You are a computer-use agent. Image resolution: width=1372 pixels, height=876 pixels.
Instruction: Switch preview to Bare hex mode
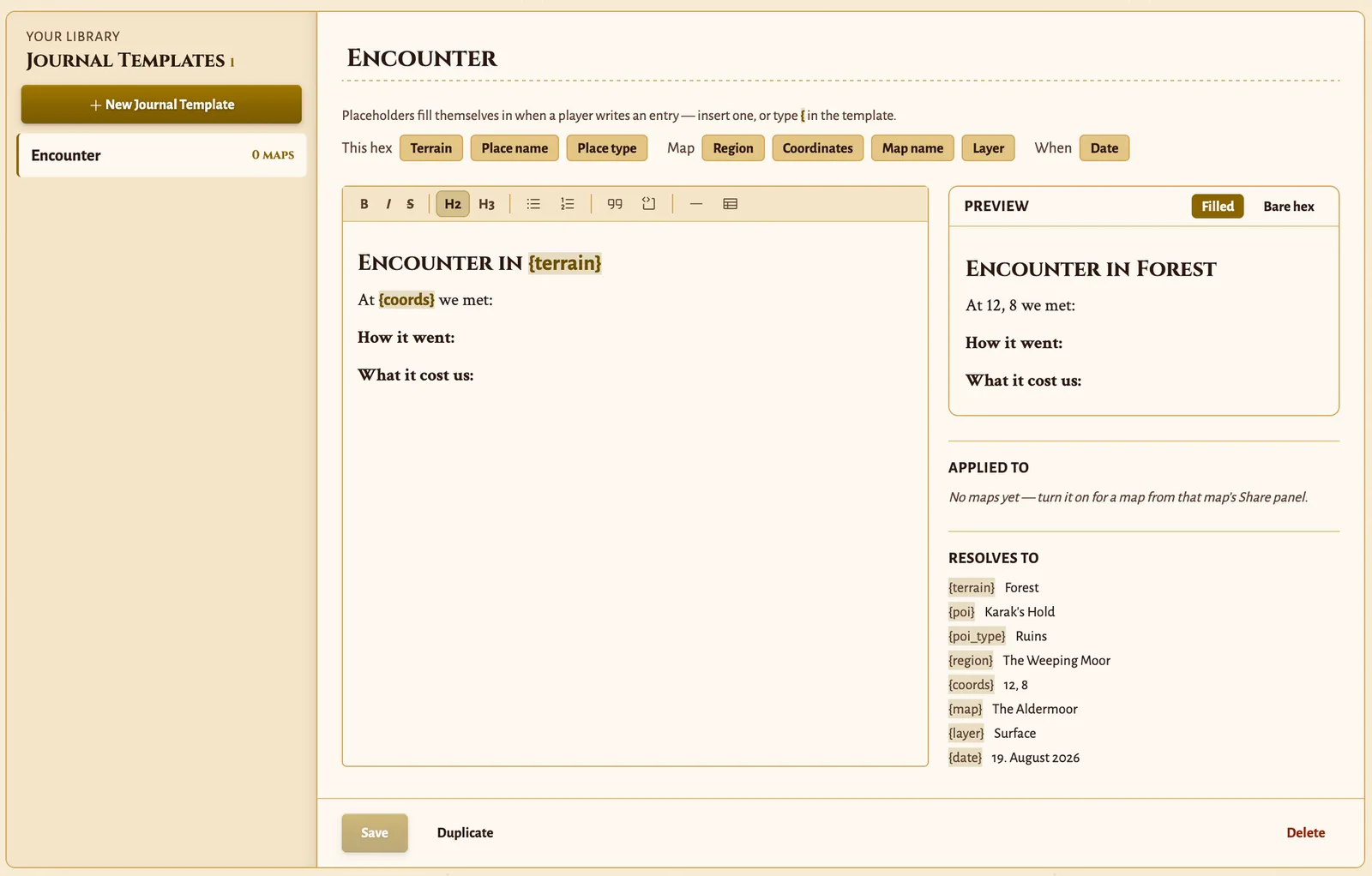tap(1289, 207)
